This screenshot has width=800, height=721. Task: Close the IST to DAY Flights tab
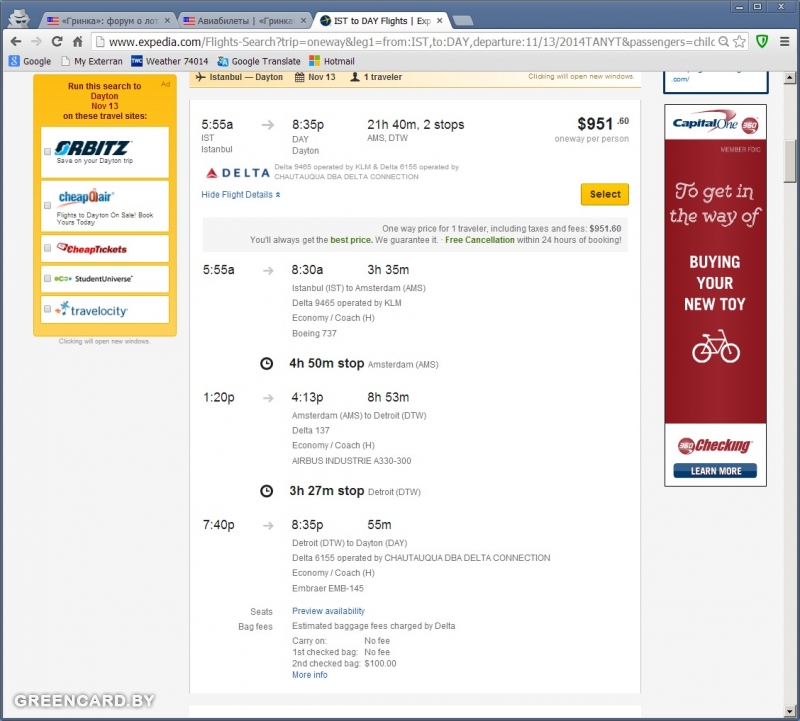tap(439, 21)
